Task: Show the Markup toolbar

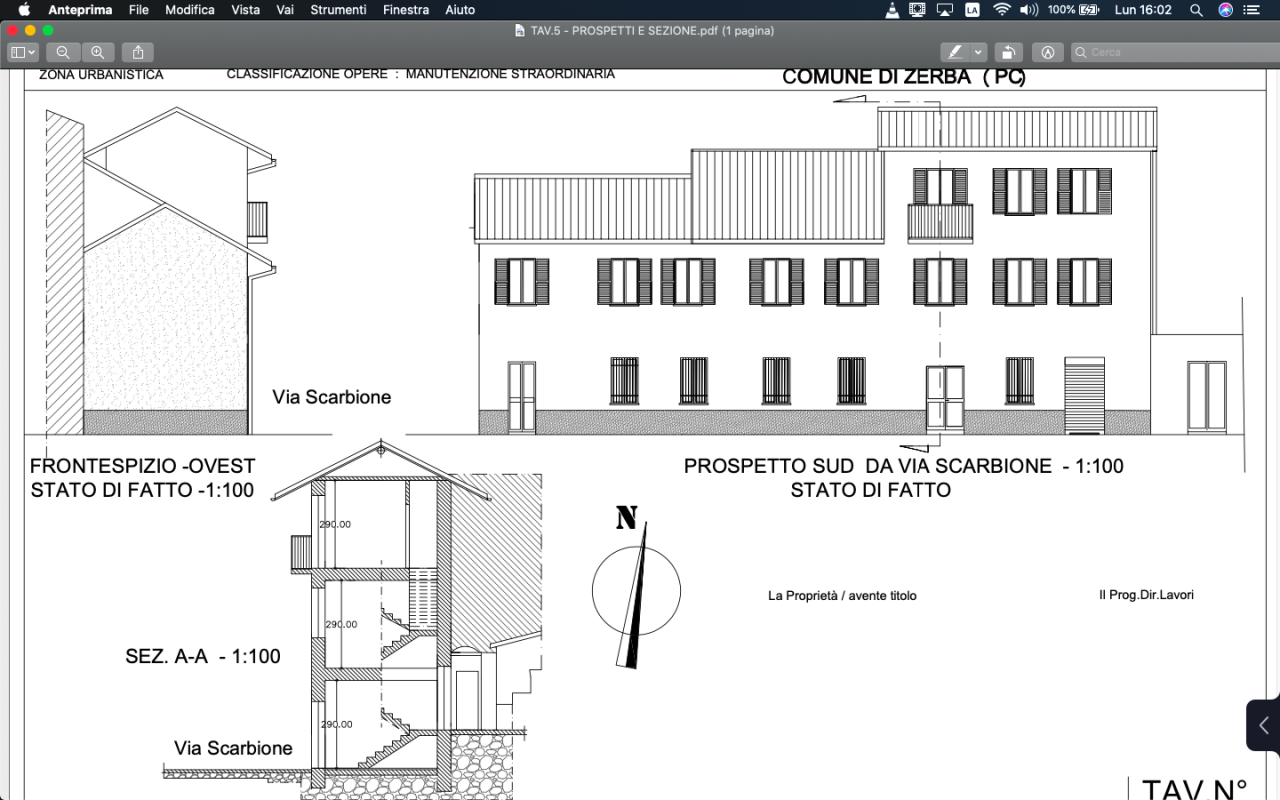Action: pyautogui.click(x=1047, y=52)
